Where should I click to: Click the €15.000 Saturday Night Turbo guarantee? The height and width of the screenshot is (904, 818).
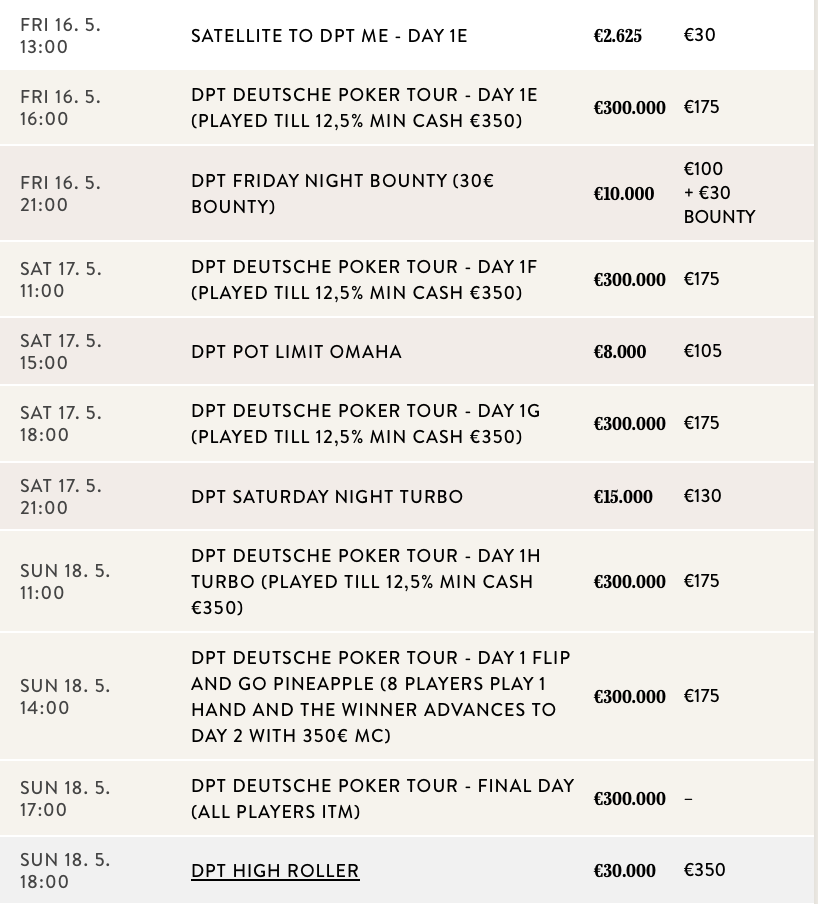pos(623,497)
